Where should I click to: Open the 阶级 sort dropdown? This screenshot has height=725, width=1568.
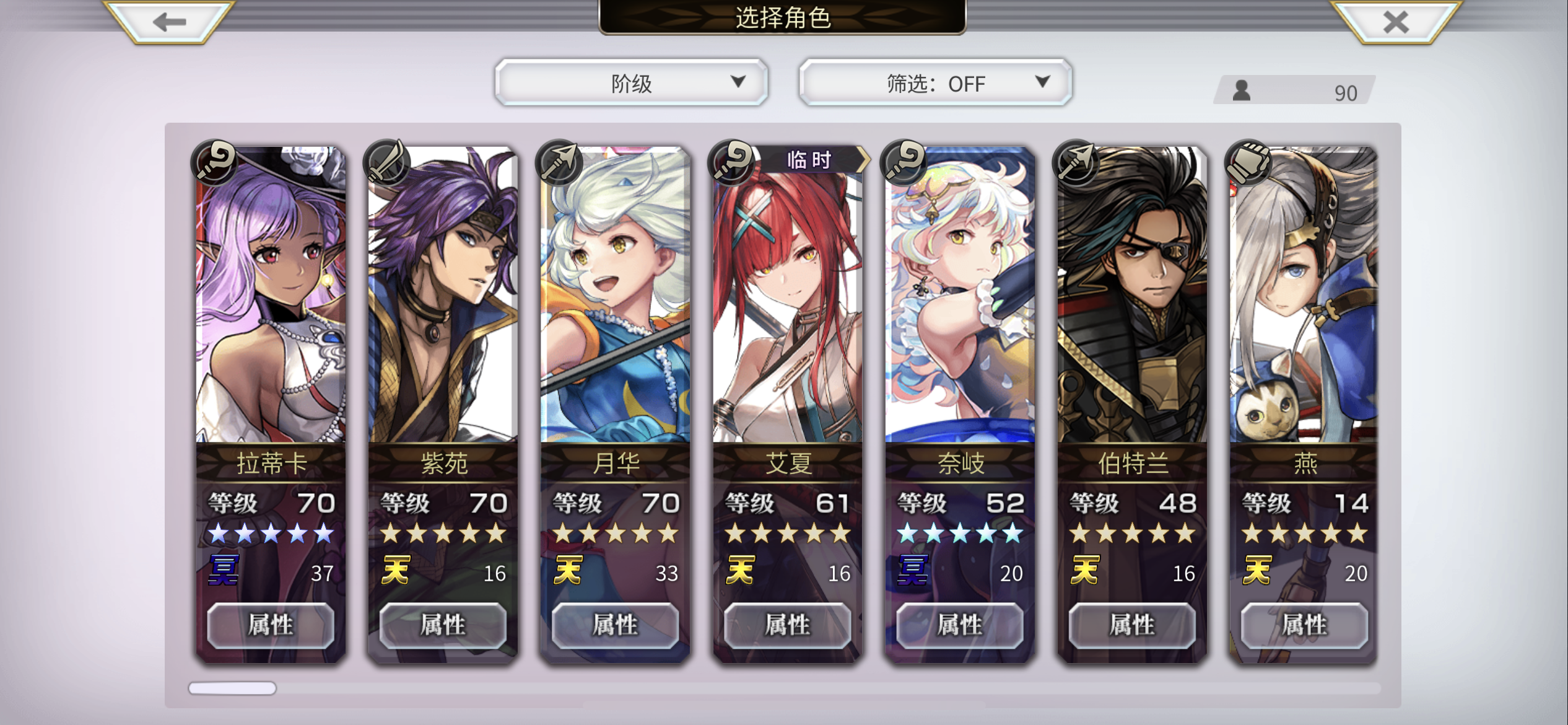(631, 82)
